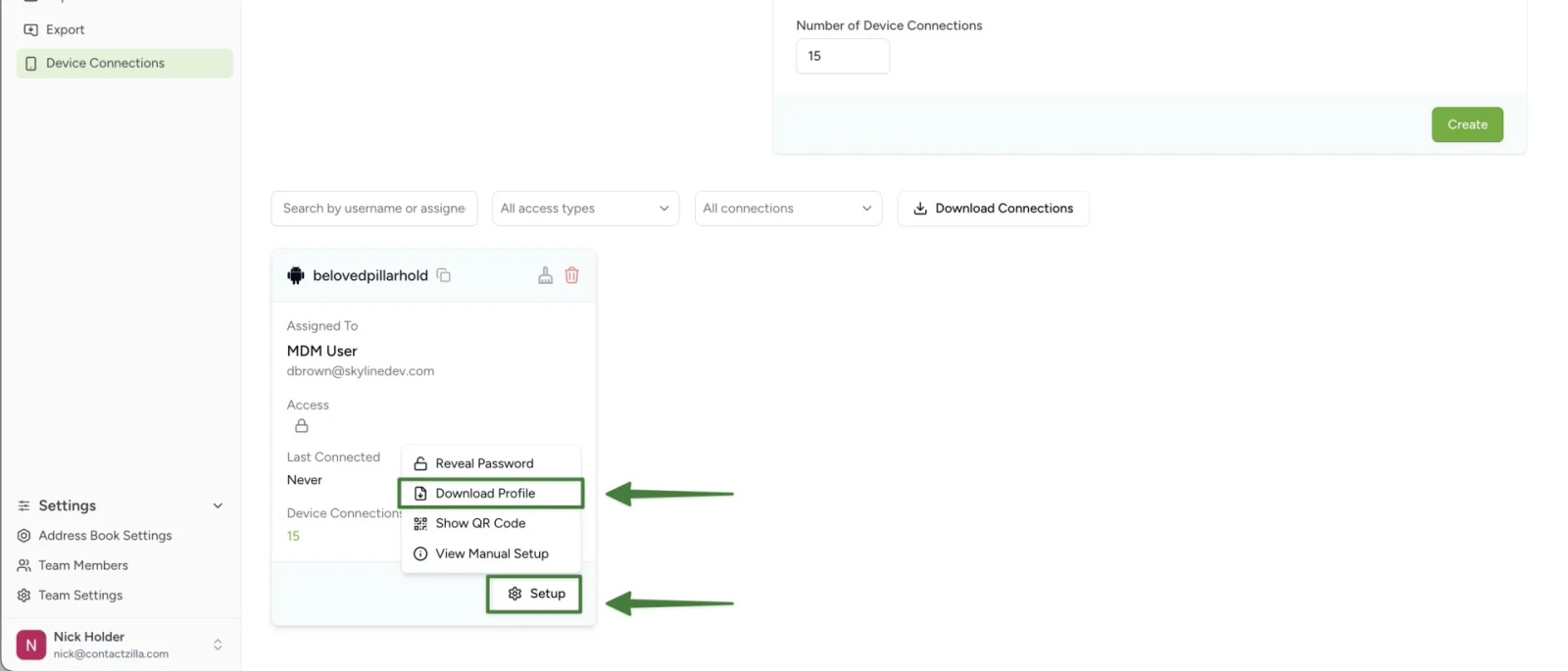Image resolution: width=1568 pixels, height=671 pixels.
Task: Open the All access types dropdown
Action: tap(585, 208)
